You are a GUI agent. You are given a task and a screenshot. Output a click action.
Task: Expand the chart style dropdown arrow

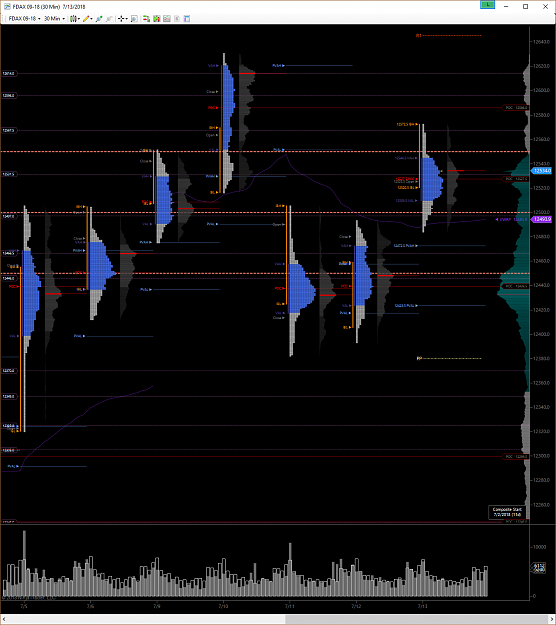pos(79,19)
